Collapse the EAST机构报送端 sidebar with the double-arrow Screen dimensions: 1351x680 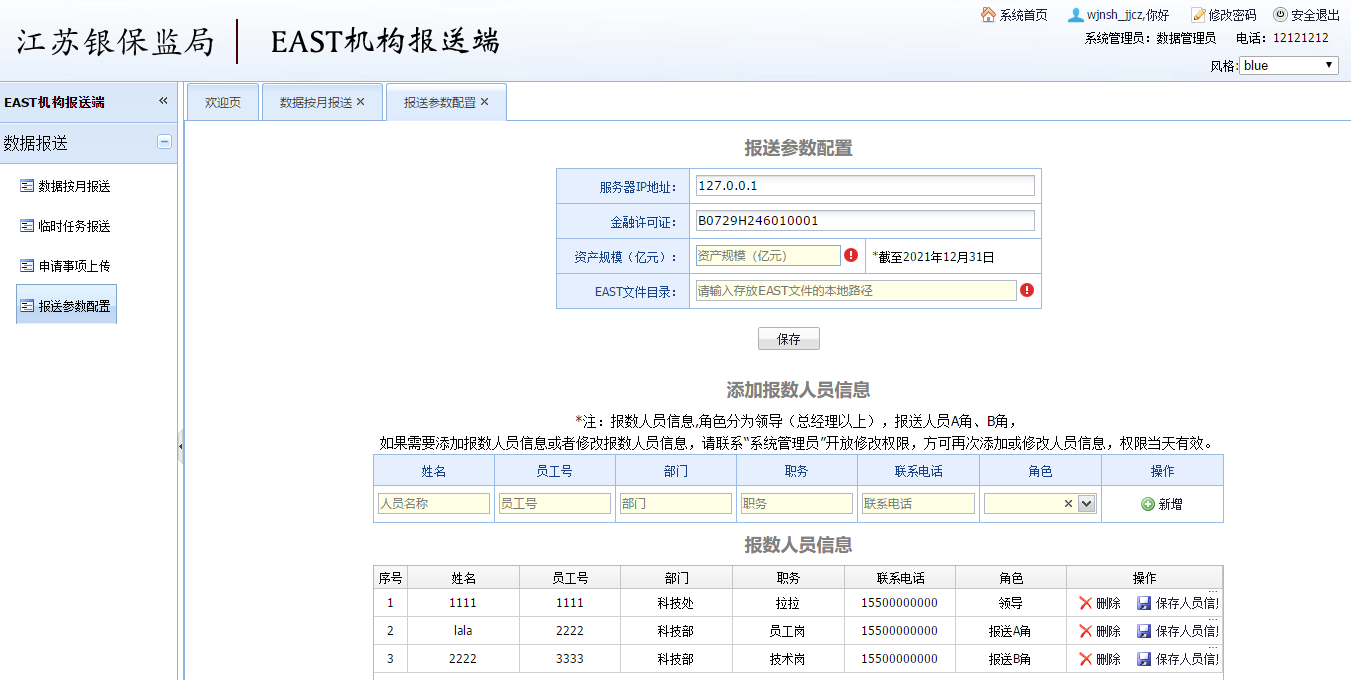(163, 101)
